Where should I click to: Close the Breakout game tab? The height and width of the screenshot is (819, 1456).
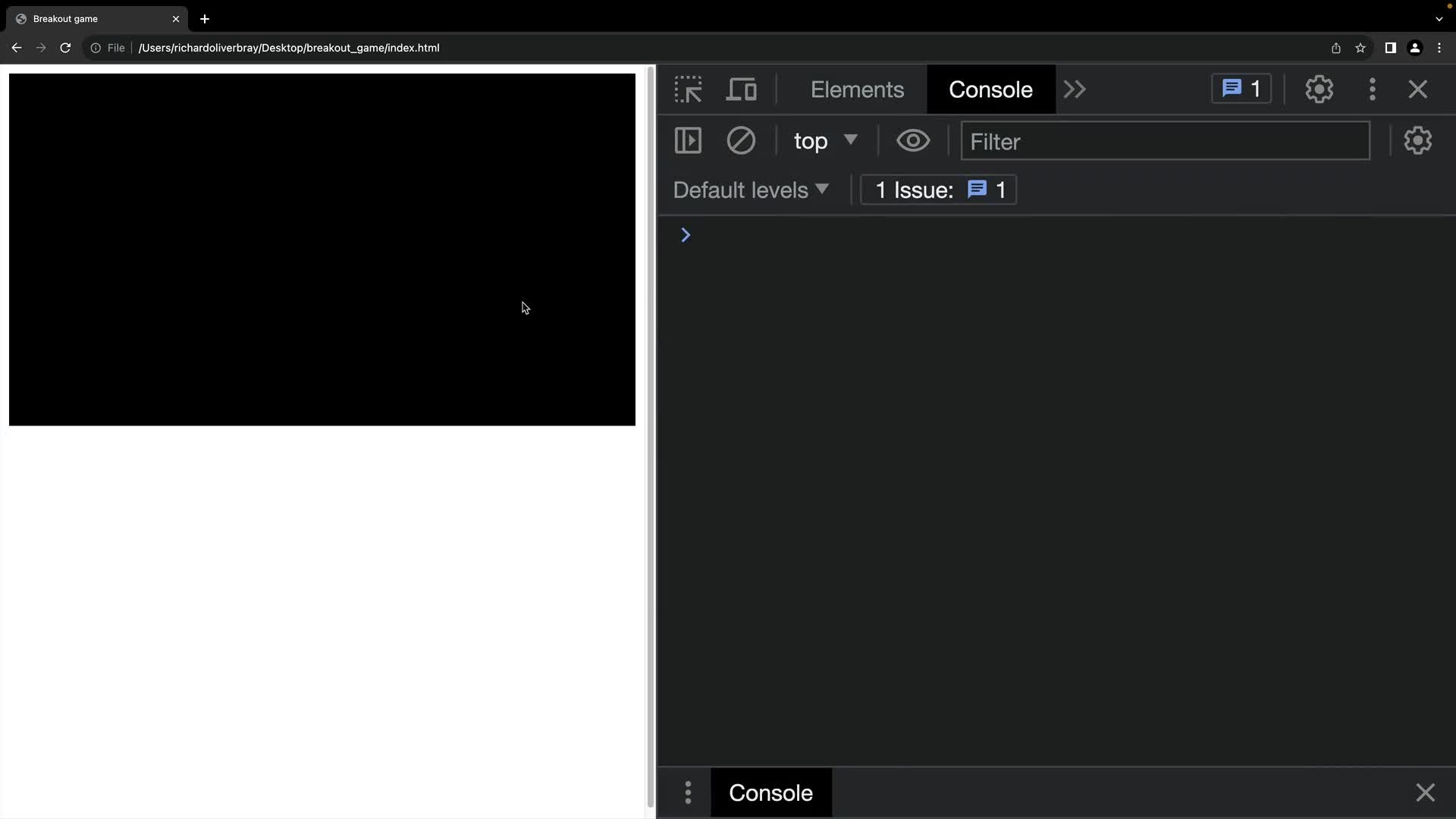176,19
